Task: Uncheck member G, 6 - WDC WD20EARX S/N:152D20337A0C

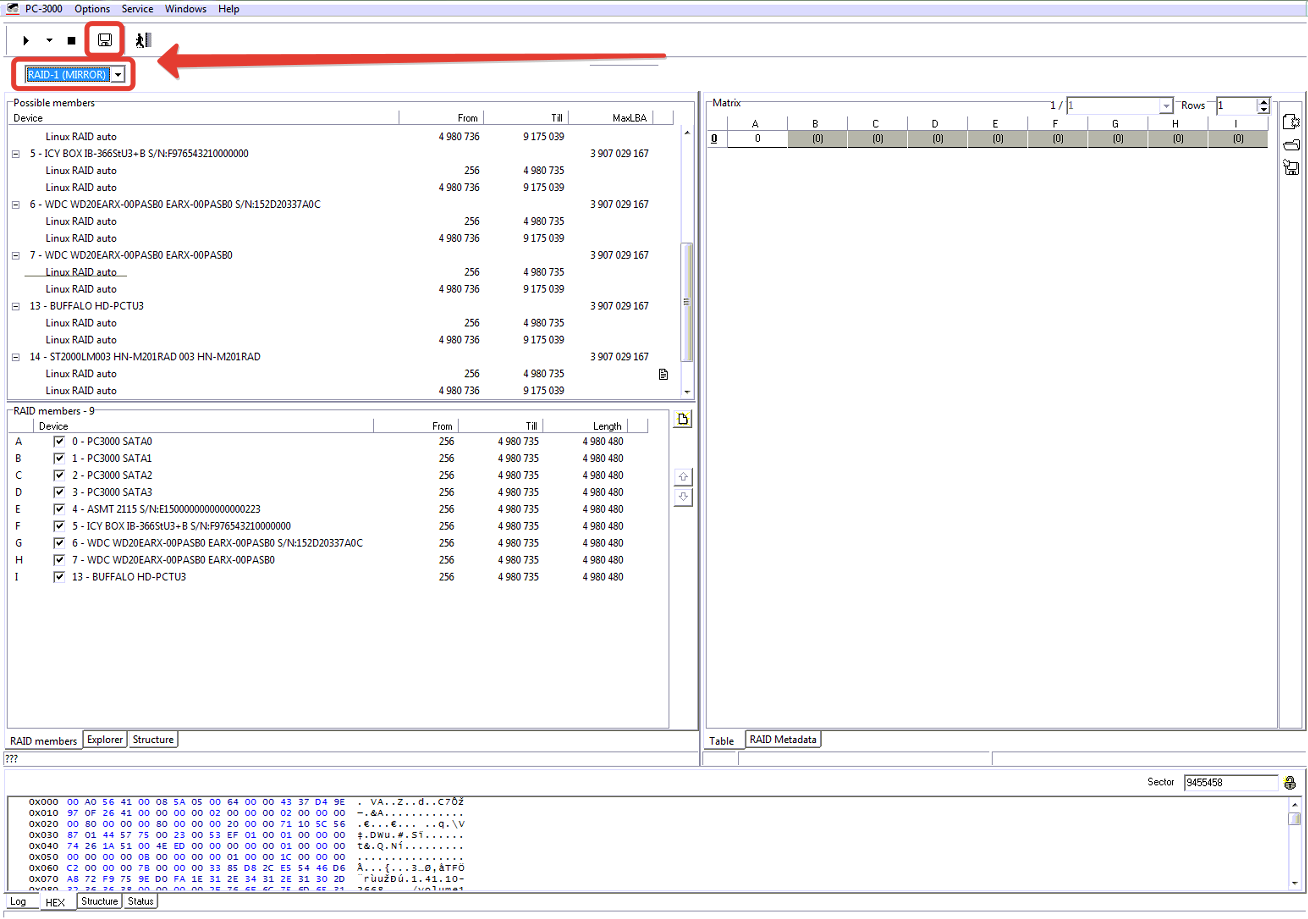Action: pyautogui.click(x=59, y=543)
